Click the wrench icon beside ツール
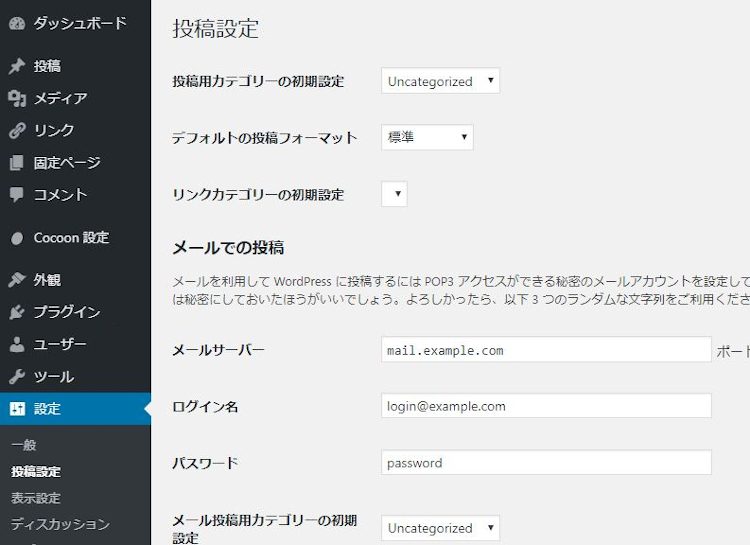The image size is (750, 545). (17, 377)
